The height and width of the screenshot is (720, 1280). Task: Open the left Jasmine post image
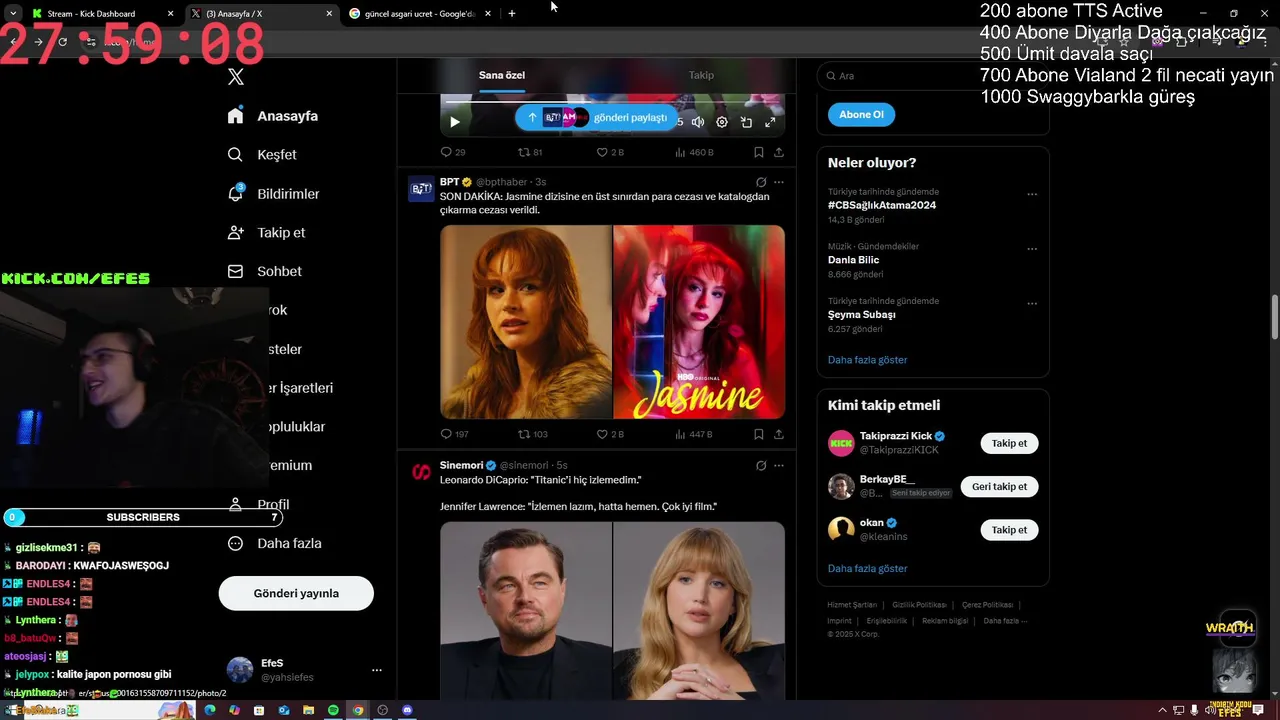pos(526,322)
